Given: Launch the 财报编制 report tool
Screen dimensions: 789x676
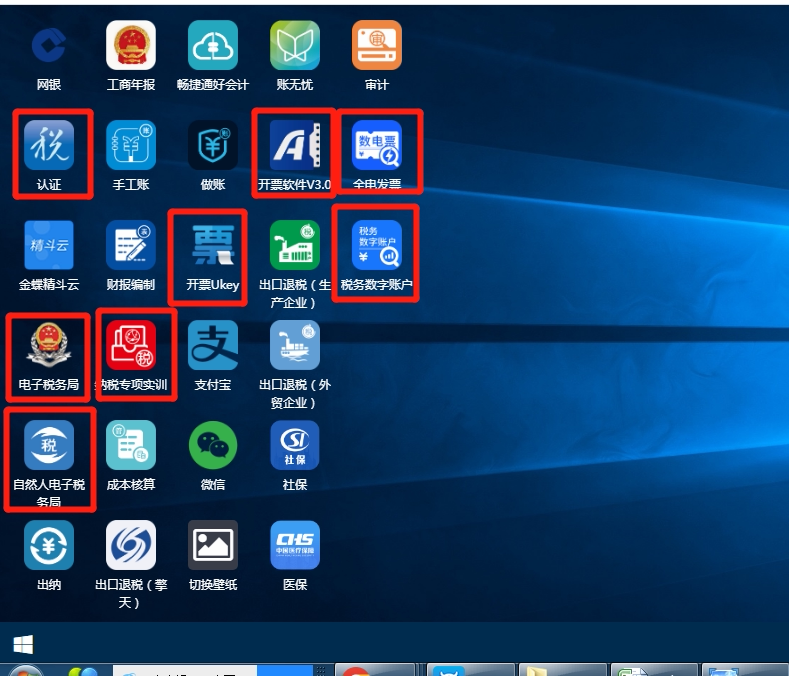Looking at the screenshot, I should pyautogui.click(x=131, y=245).
